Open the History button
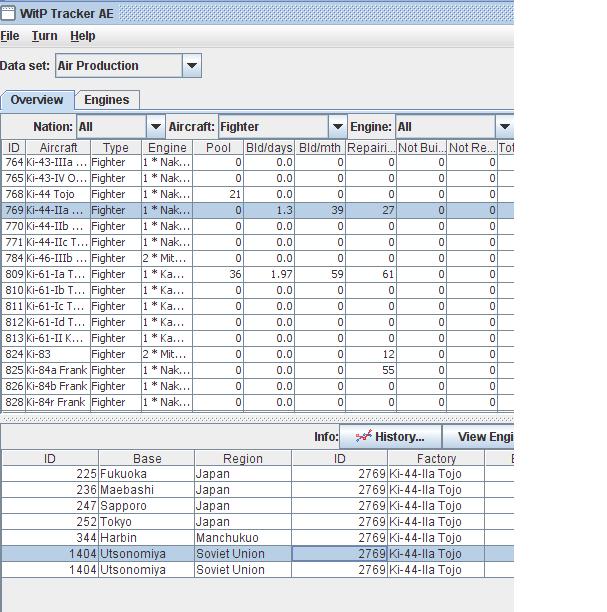 click(x=390, y=436)
